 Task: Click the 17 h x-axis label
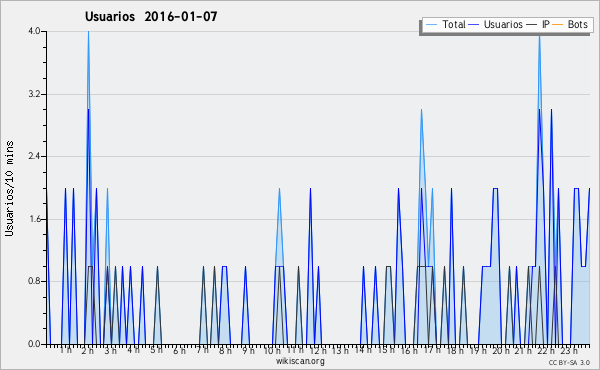tap(432, 350)
